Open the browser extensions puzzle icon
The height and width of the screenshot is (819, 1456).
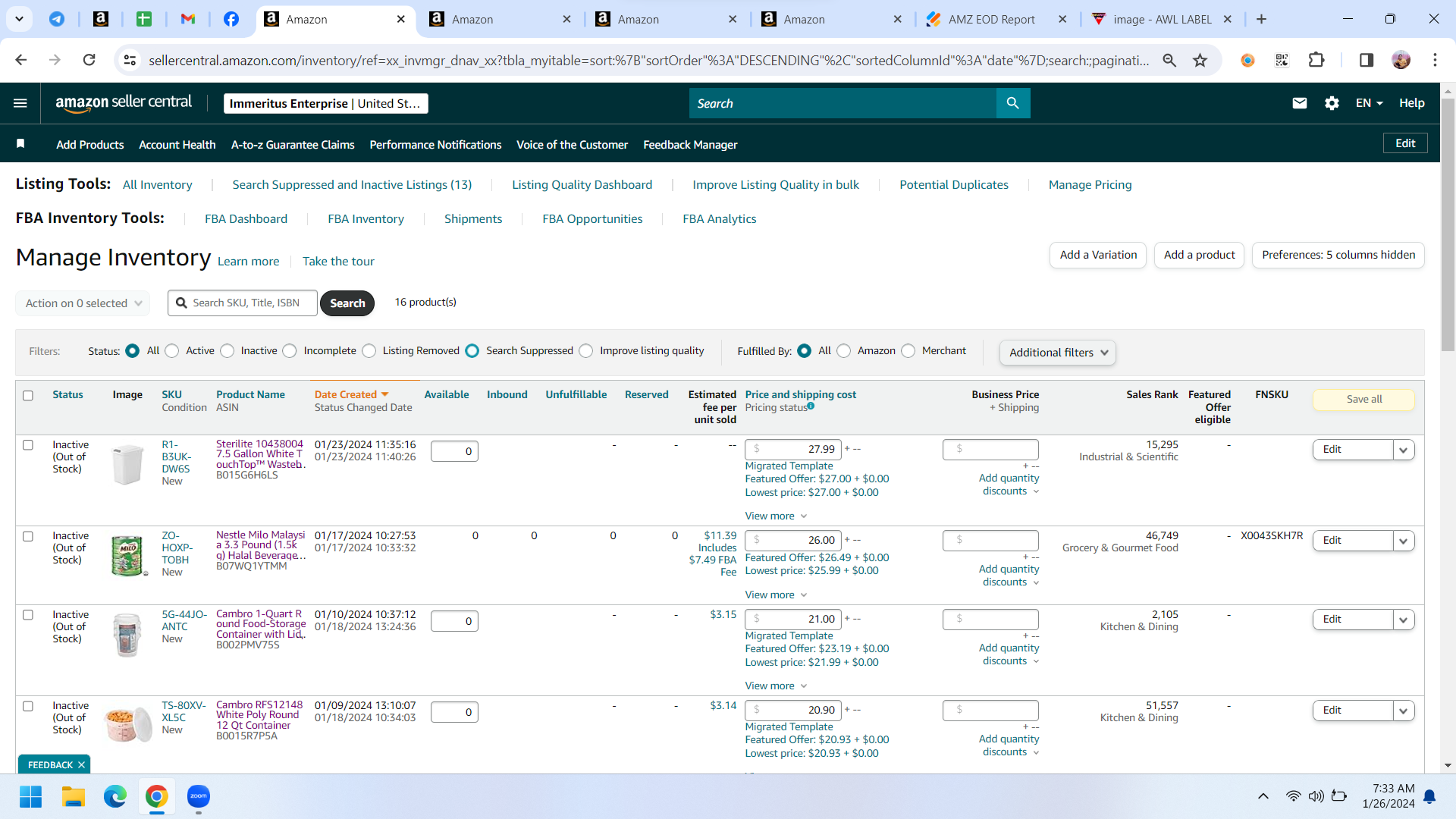point(1316,60)
